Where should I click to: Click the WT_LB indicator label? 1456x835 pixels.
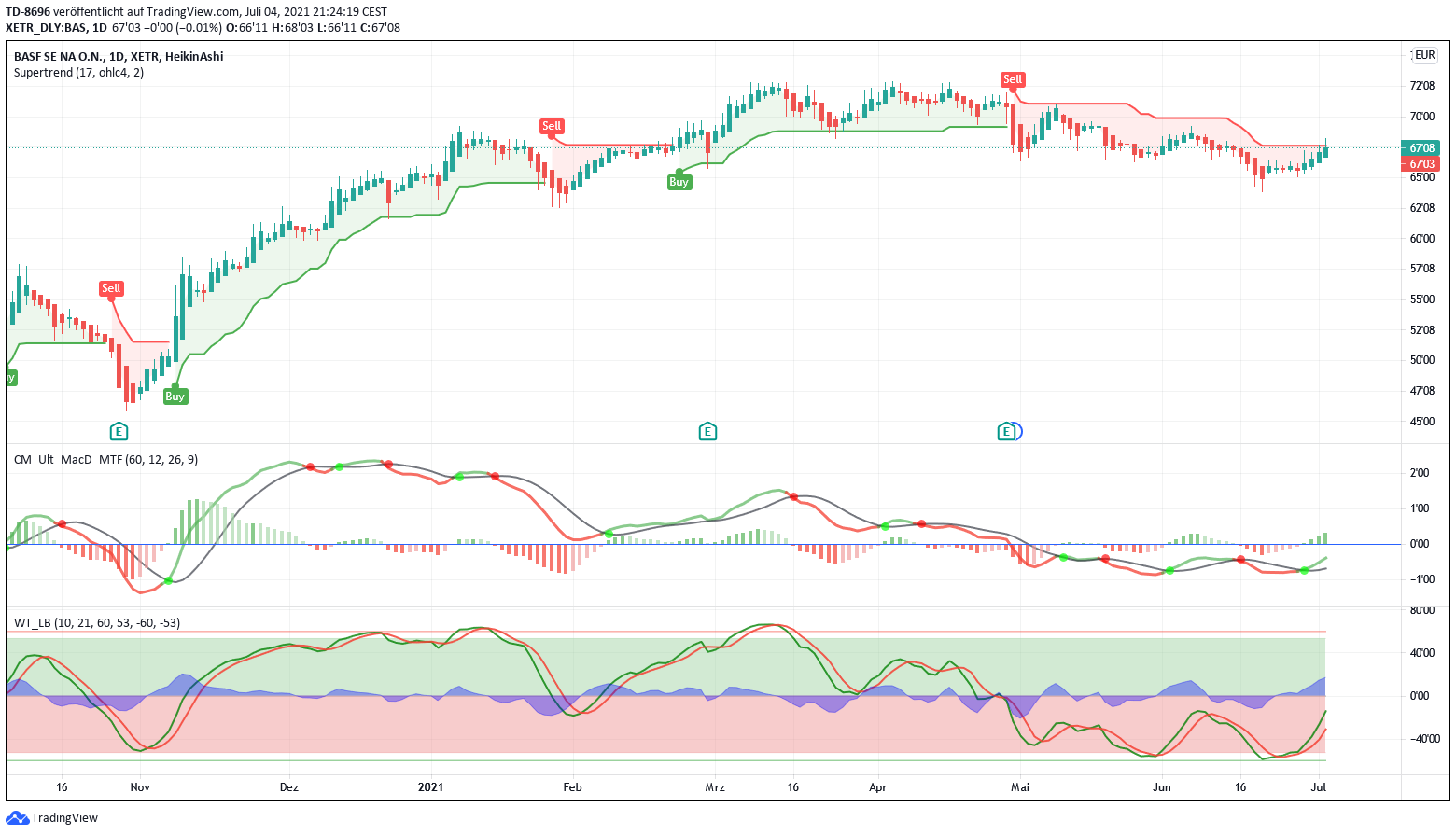pos(95,621)
